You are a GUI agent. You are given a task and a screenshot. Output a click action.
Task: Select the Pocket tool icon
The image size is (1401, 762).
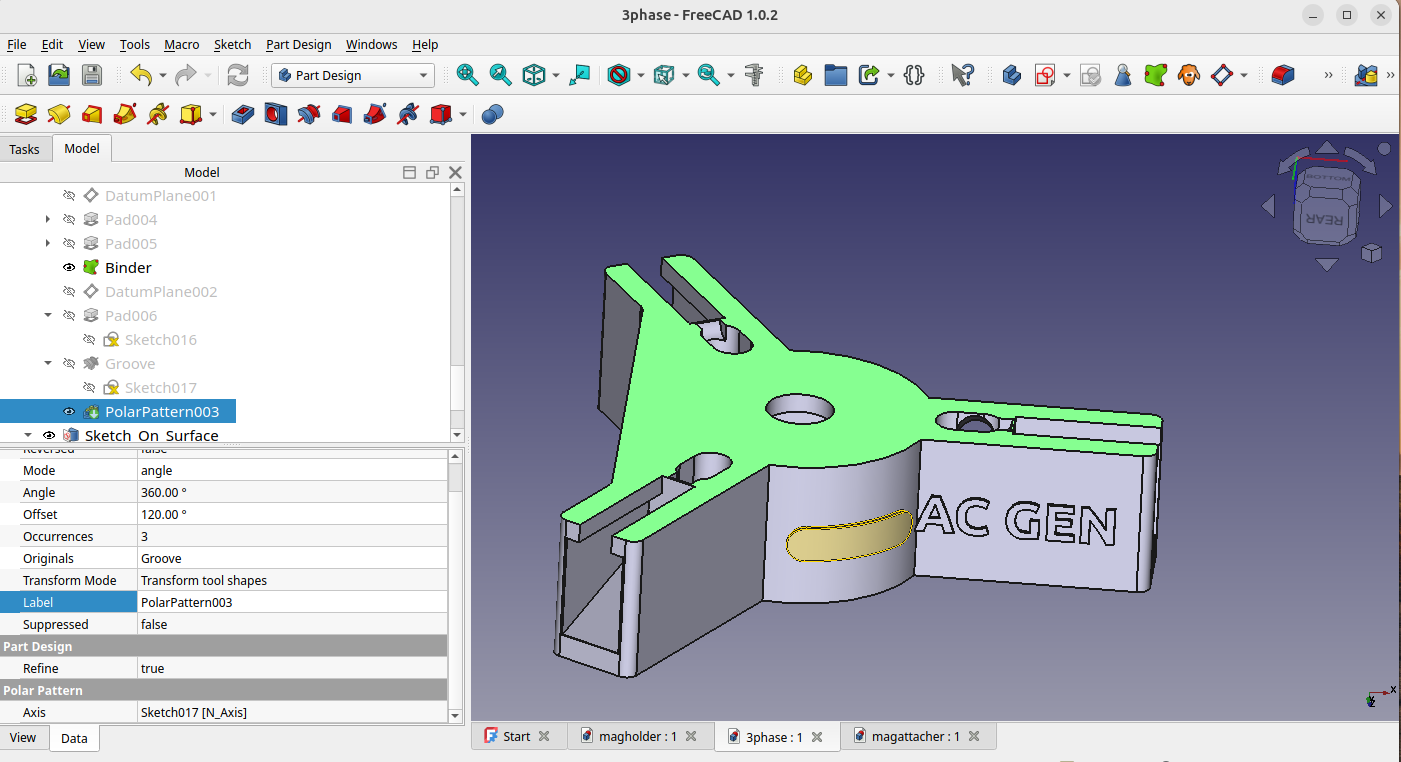(x=243, y=115)
